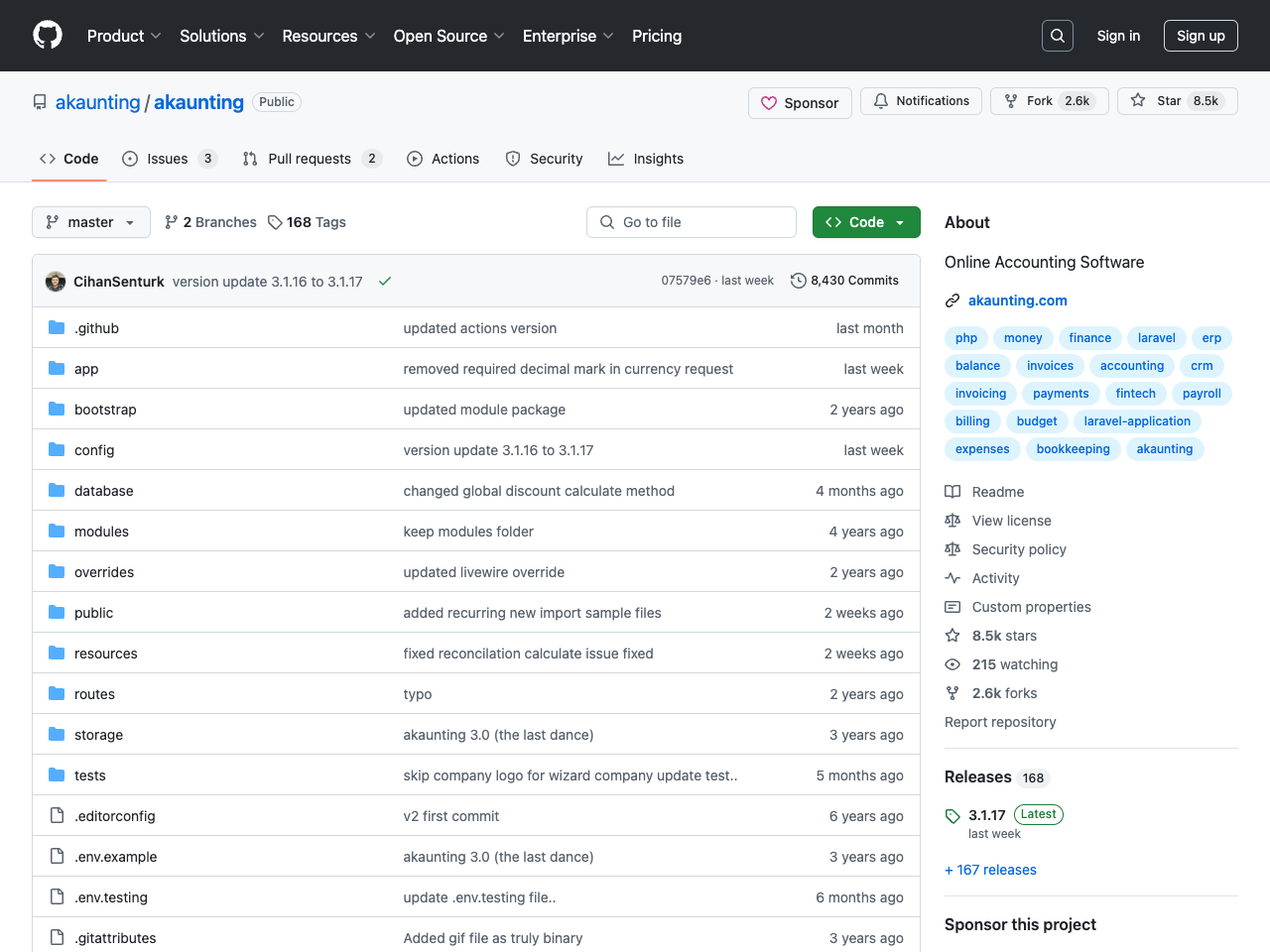Open the Insights tab
Image resolution: width=1270 pixels, height=952 pixels.
(x=646, y=159)
